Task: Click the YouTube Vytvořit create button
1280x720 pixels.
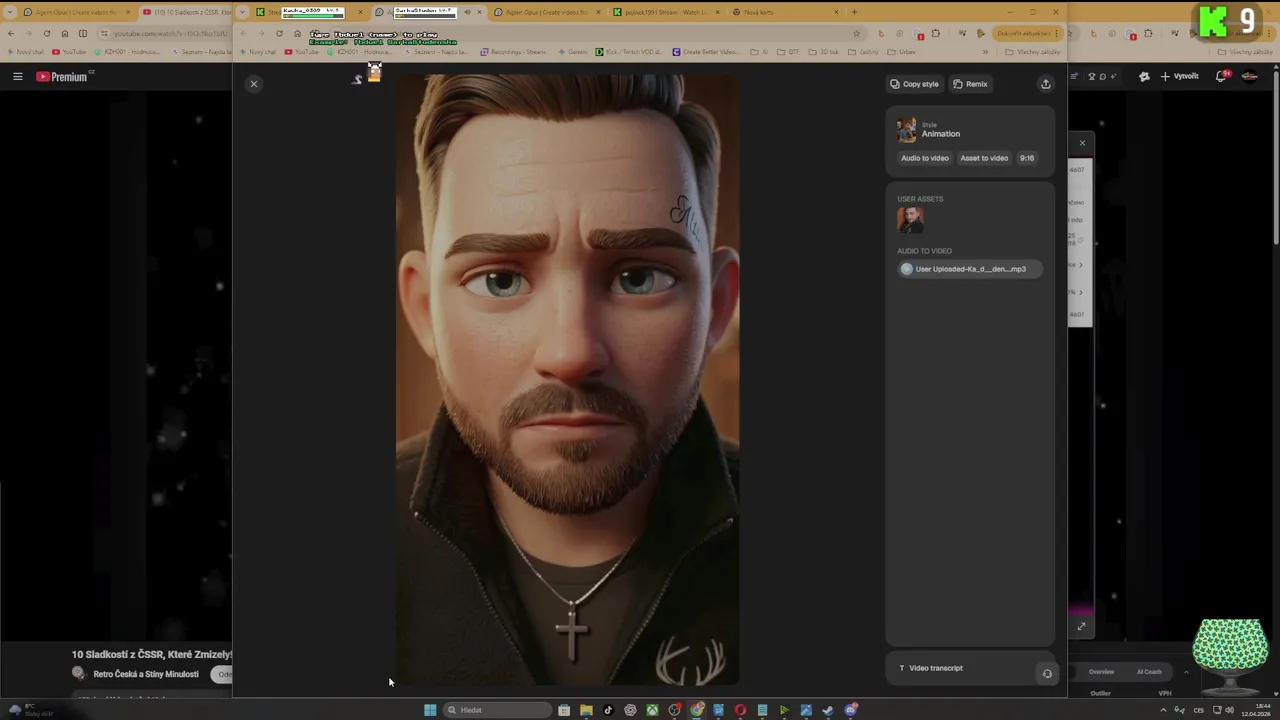Action: 1180,76
